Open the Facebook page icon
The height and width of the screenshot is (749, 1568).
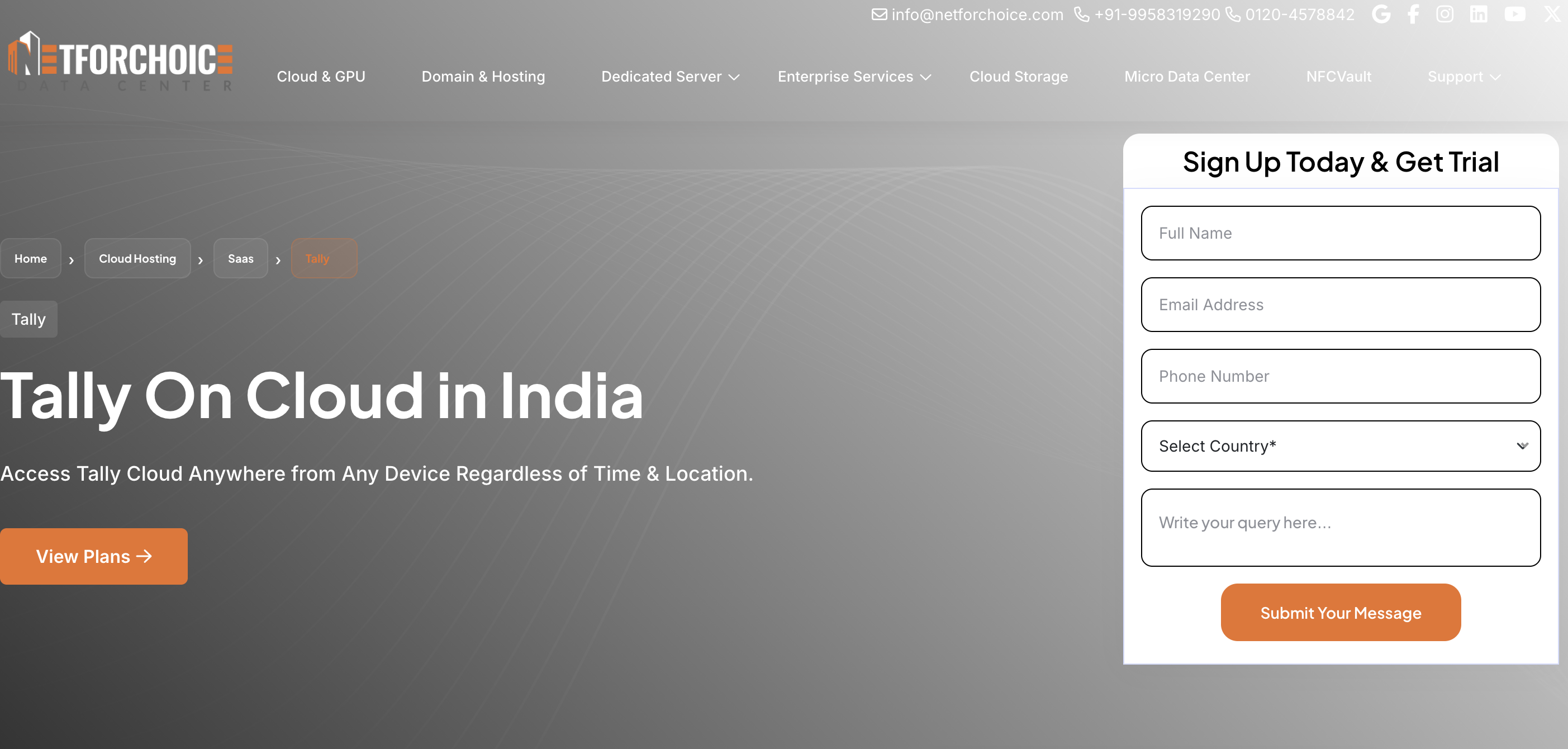tap(1413, 14)
